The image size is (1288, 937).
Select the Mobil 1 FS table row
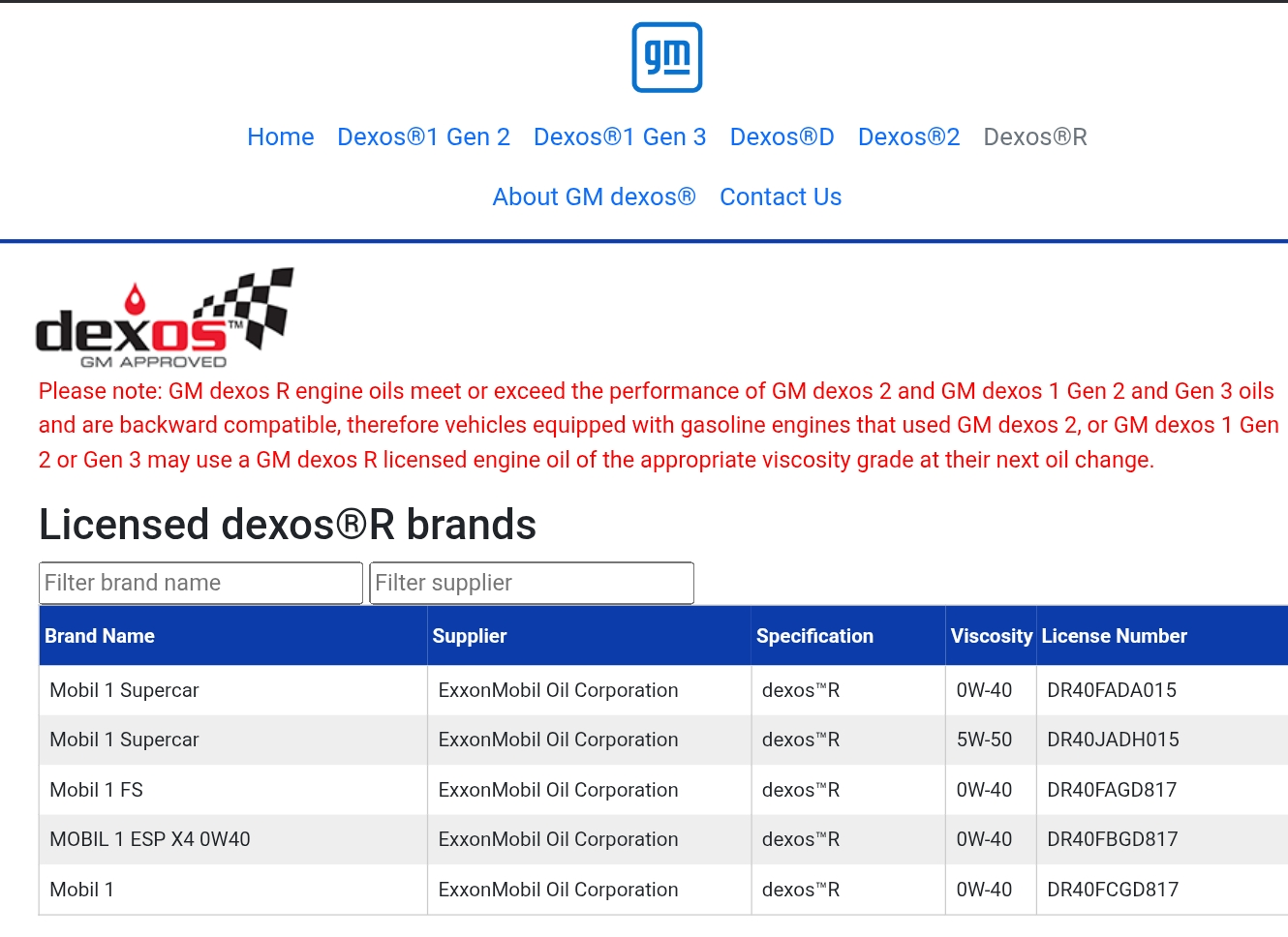663,790
